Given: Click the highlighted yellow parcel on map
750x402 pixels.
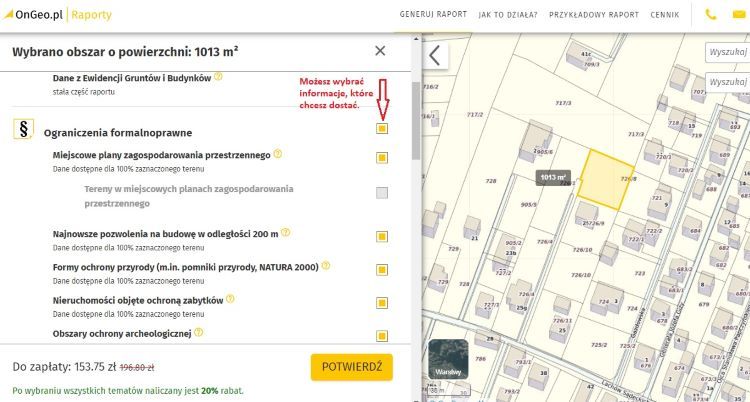Looking at the screenshot, I should click(606, 179).
